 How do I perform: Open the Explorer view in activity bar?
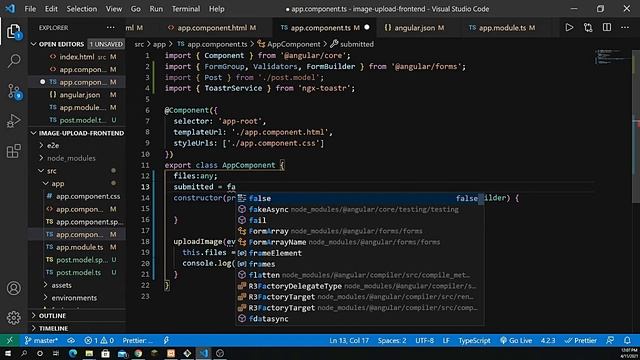click(x=13, y=31)
